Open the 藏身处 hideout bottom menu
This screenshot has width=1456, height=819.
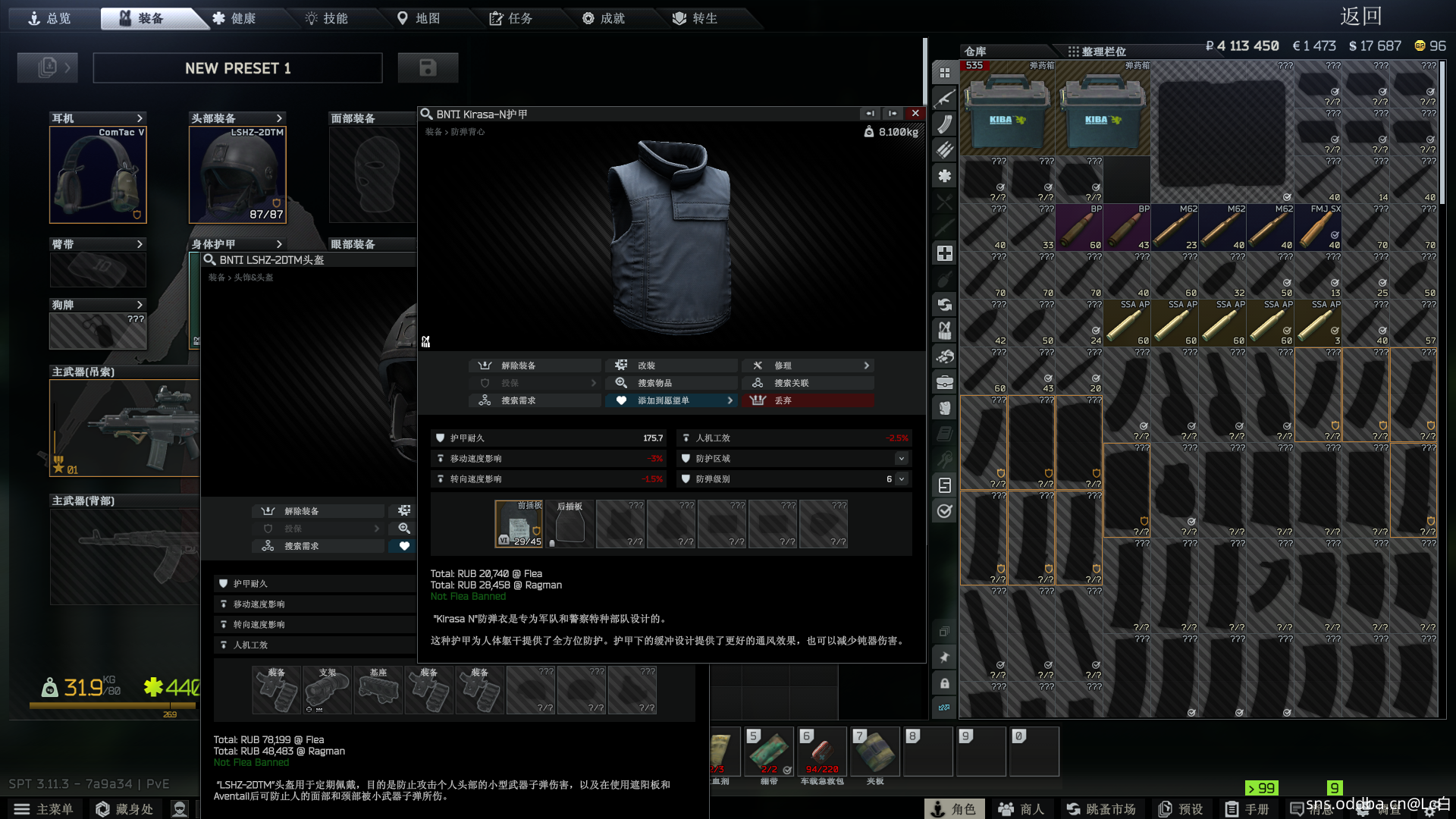tap(124, 809)
